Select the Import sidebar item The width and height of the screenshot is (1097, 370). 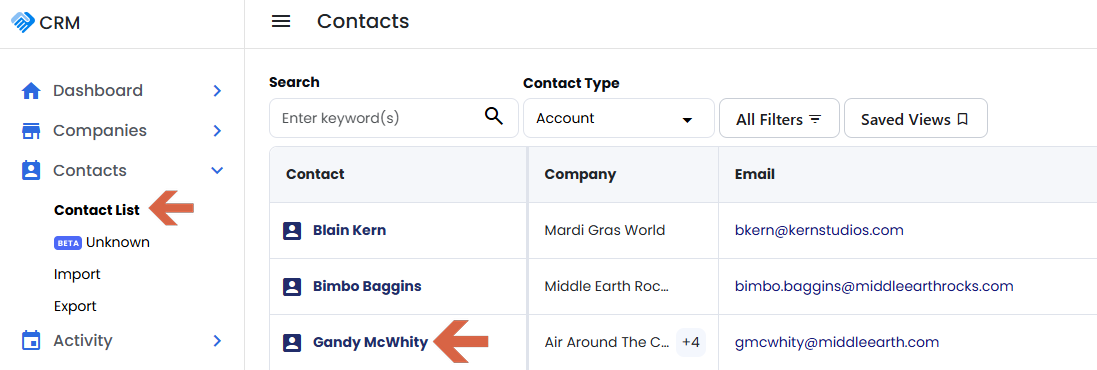point(77,274)
